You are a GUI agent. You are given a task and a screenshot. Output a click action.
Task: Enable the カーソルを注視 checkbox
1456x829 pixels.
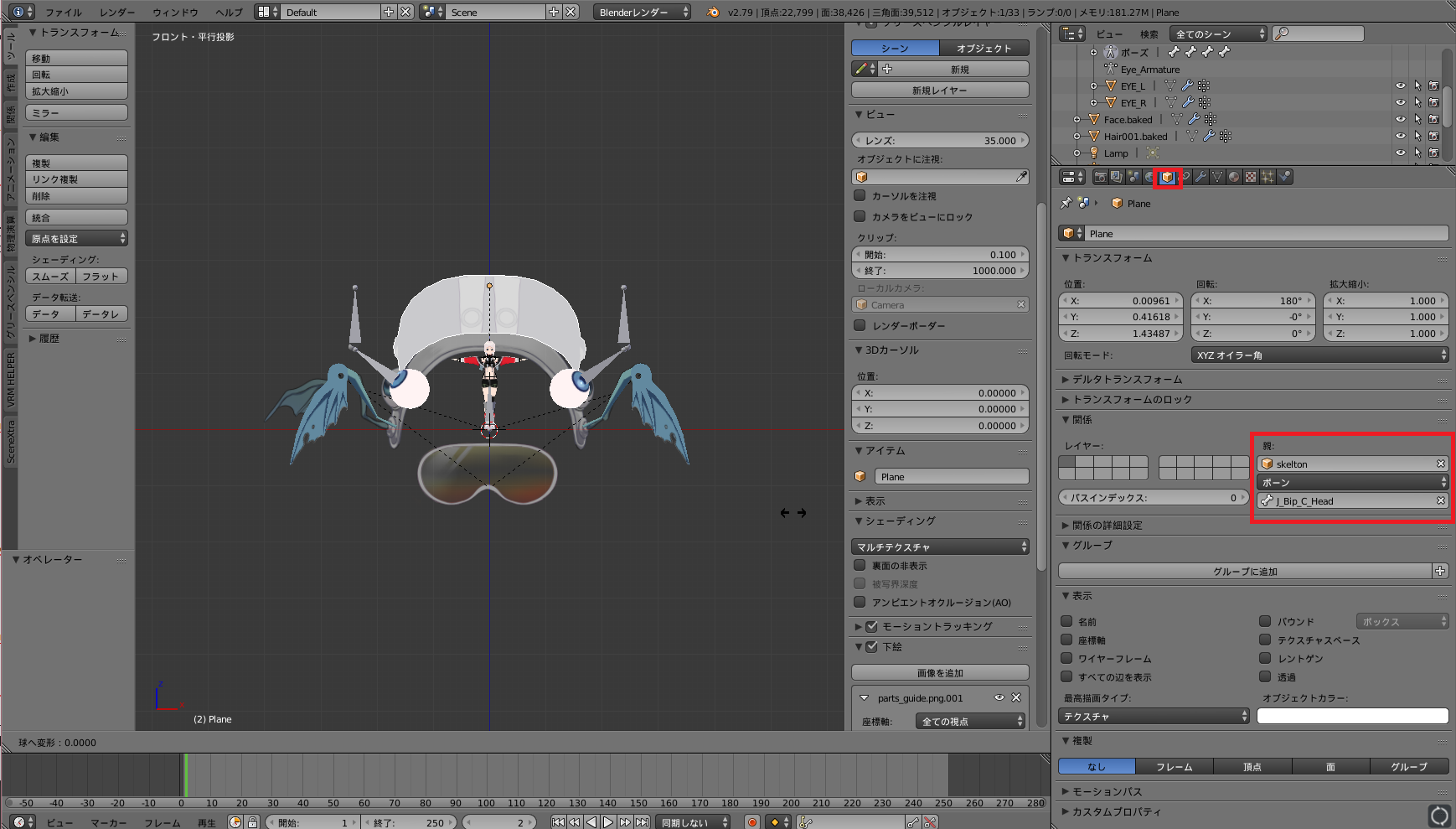tap(860, 195)
